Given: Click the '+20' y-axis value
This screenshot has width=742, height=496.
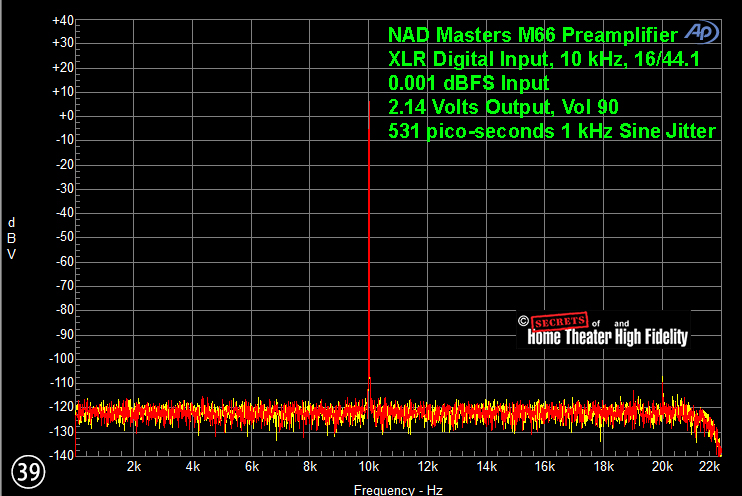Looking at the screenshot, I should pyautogui.click(x=63, y=67).
